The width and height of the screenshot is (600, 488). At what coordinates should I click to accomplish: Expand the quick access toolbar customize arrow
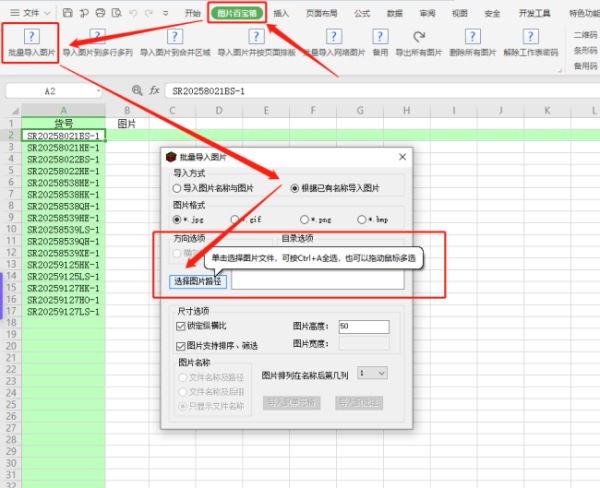tap(166, 13)
